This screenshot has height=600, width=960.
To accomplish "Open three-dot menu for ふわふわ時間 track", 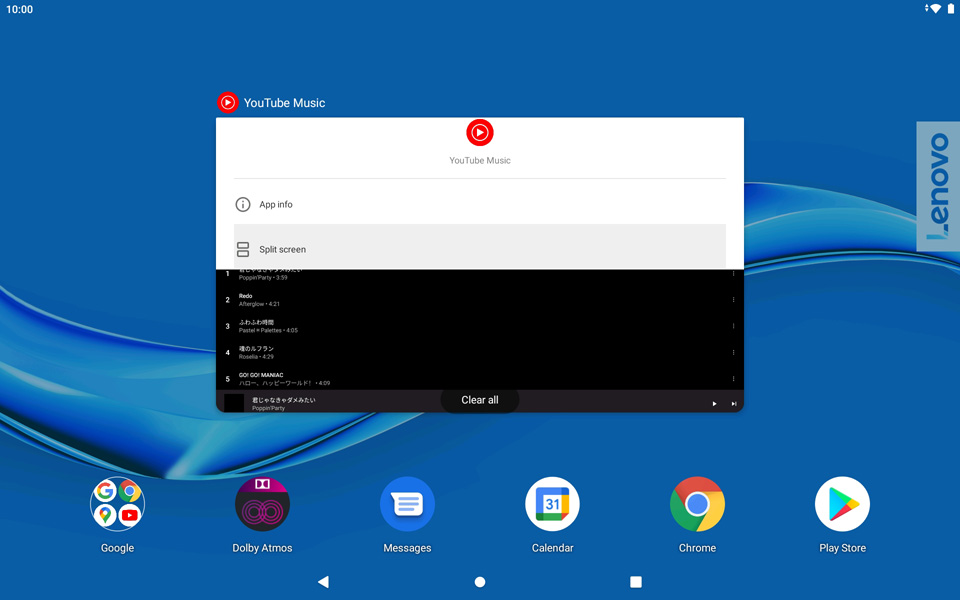I will pos(733,326).
